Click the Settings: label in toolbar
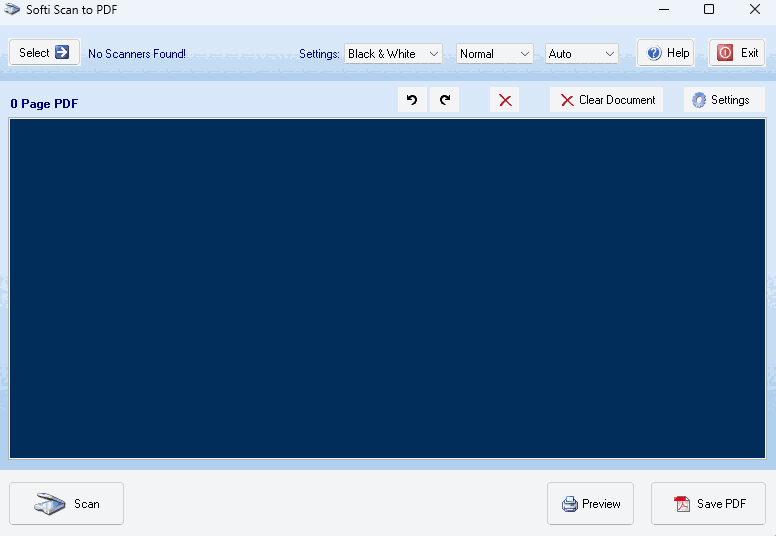This screenshot has height=536, width=776. pos(319,54)
